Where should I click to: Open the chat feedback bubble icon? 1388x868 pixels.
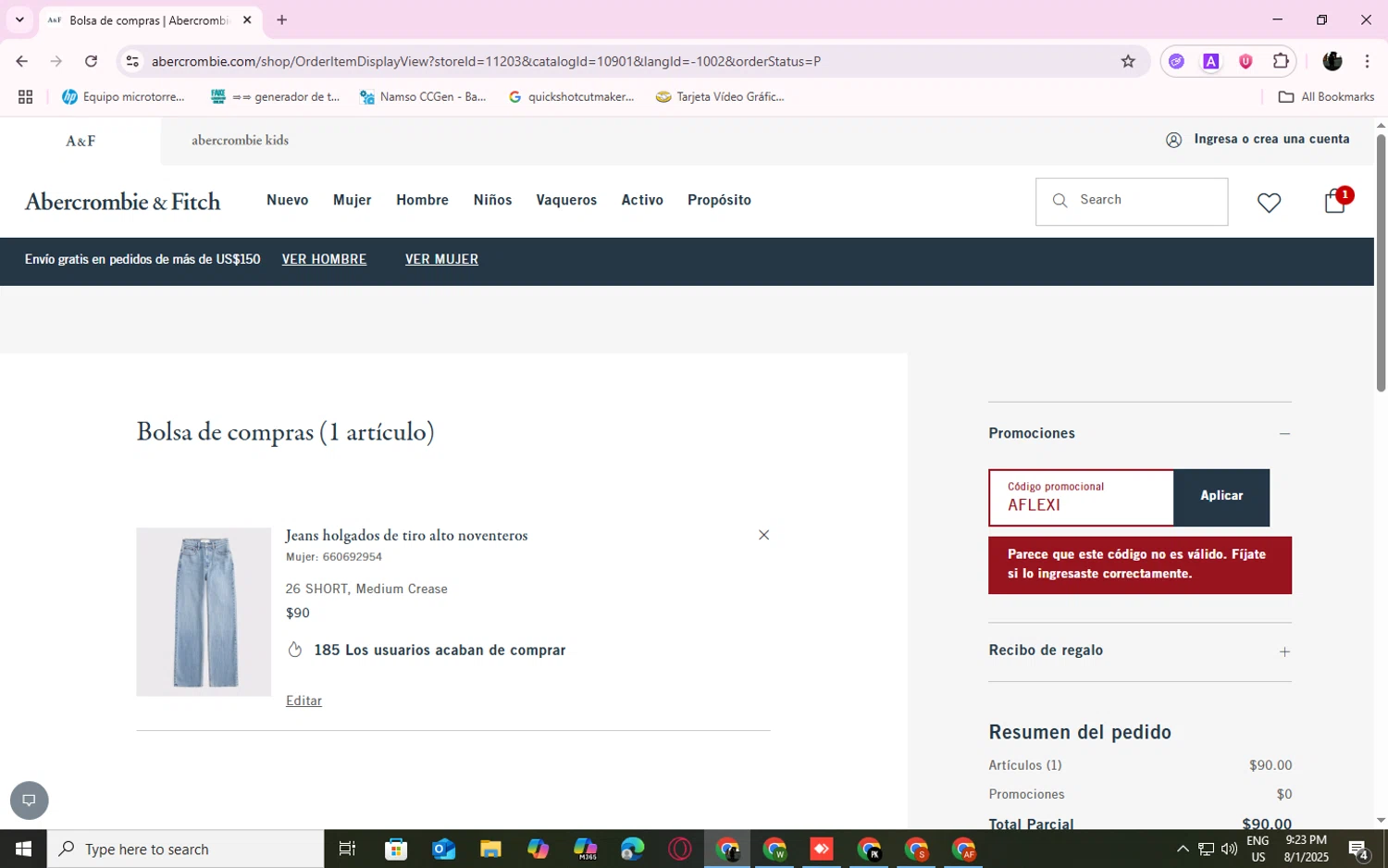coord(29,800)
